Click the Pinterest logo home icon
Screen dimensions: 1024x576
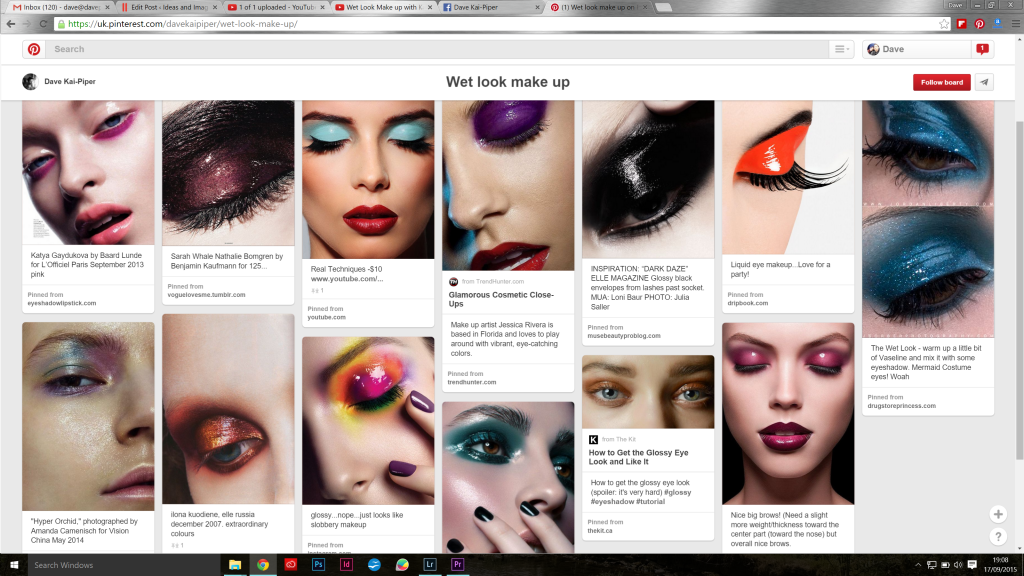click(34, 49)
